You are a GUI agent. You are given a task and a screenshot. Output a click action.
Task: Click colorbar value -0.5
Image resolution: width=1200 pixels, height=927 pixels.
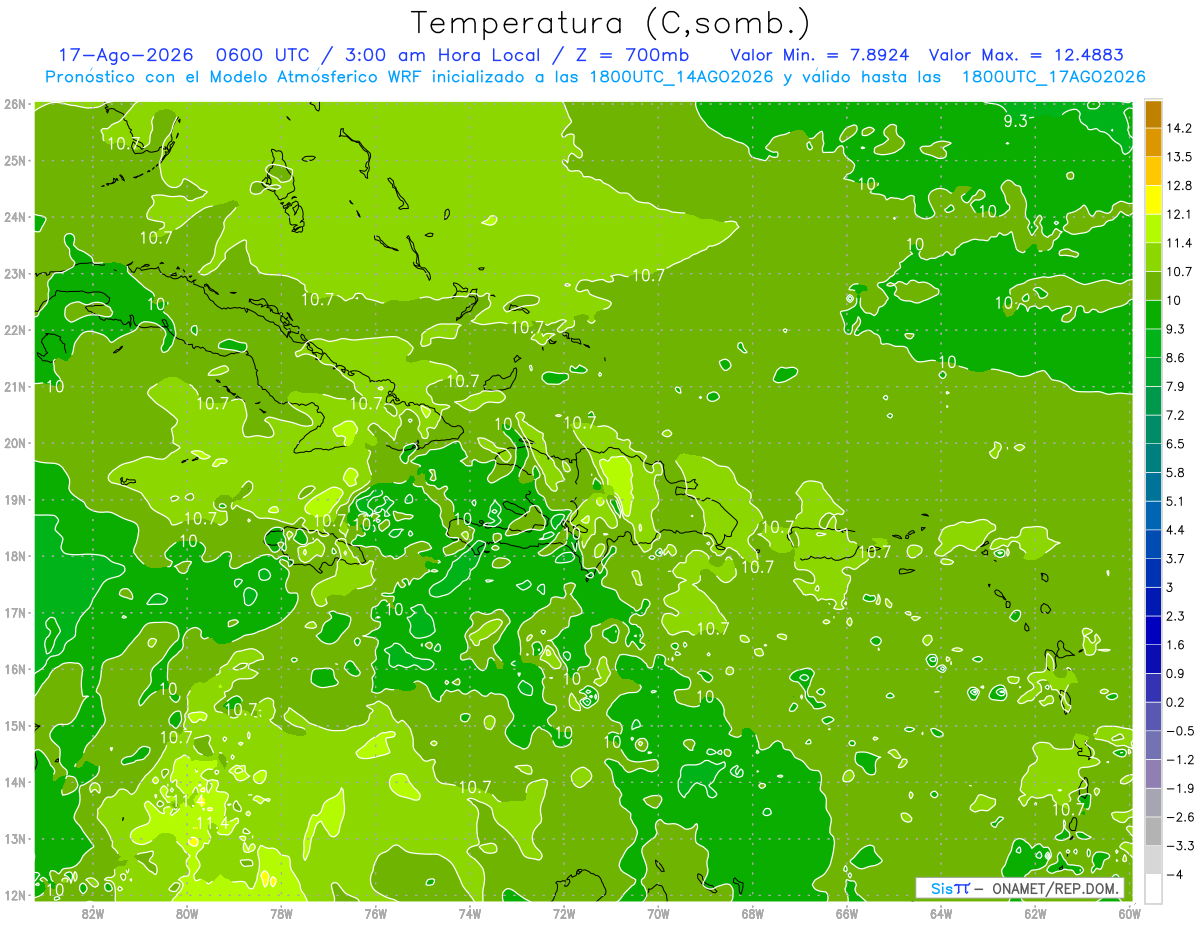[x=1180, y=731]
